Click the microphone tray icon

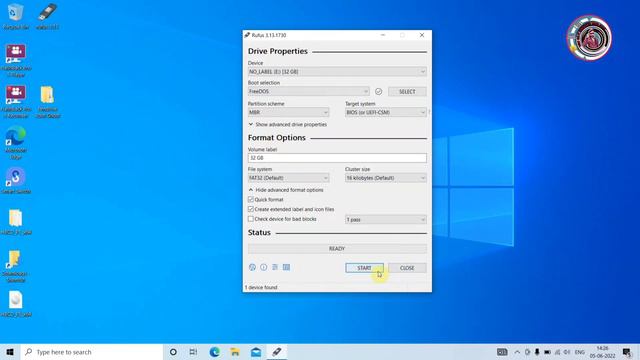[x=537, y=352]
